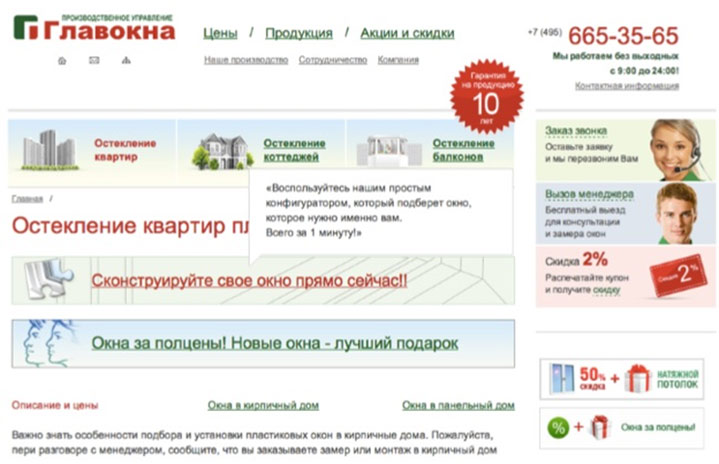Click the red 2% coupon icon
This screenshot has width=719, height=464.
click(678, 276)
